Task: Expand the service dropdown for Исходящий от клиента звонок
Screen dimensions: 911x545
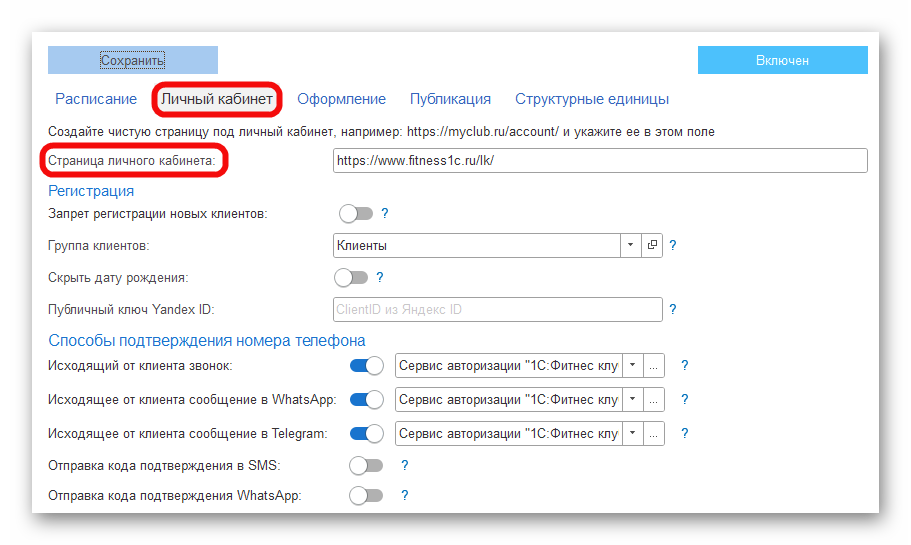Action: point(633,366)
